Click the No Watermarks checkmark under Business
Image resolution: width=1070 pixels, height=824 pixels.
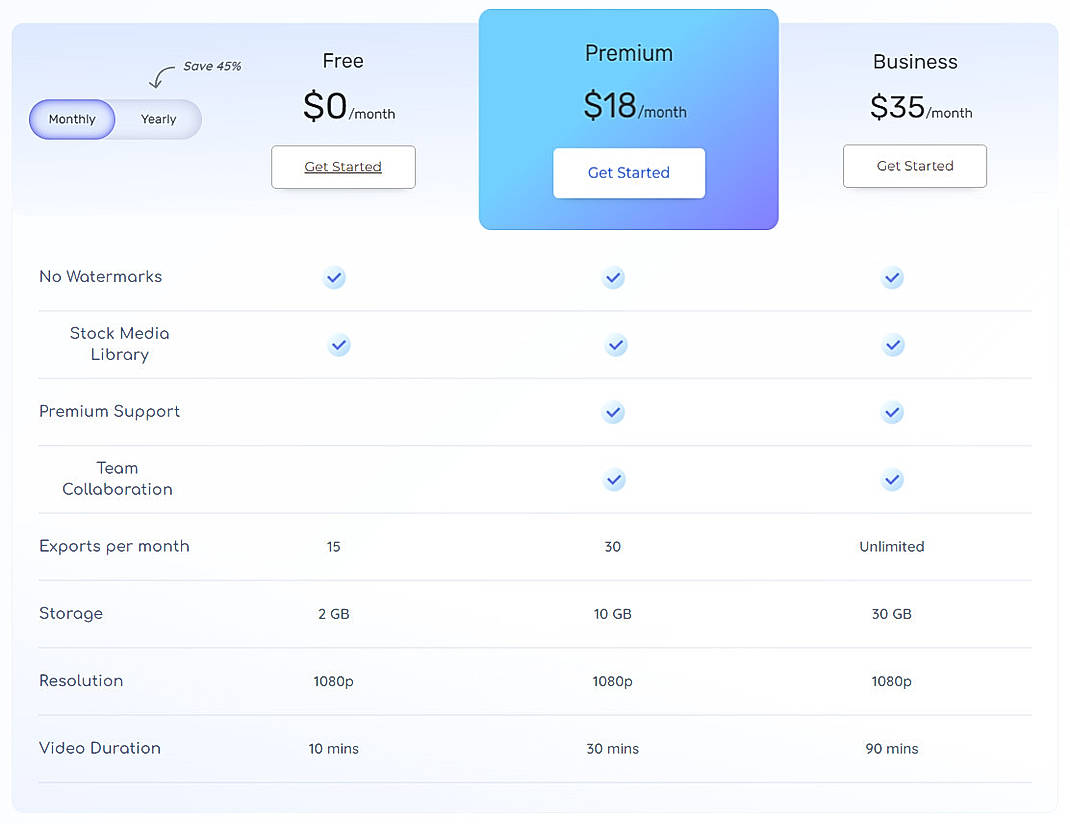point(892,278)
